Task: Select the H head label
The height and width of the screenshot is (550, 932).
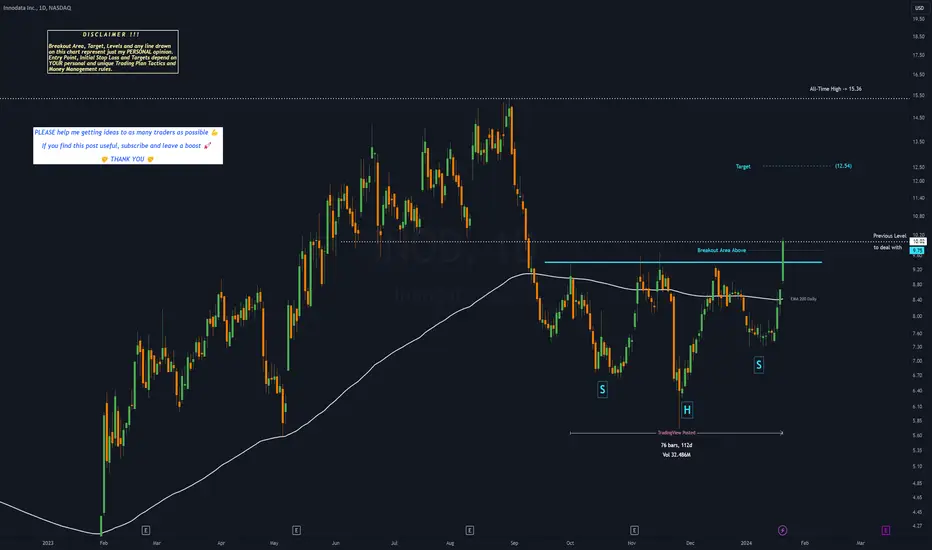Action: 687,410
